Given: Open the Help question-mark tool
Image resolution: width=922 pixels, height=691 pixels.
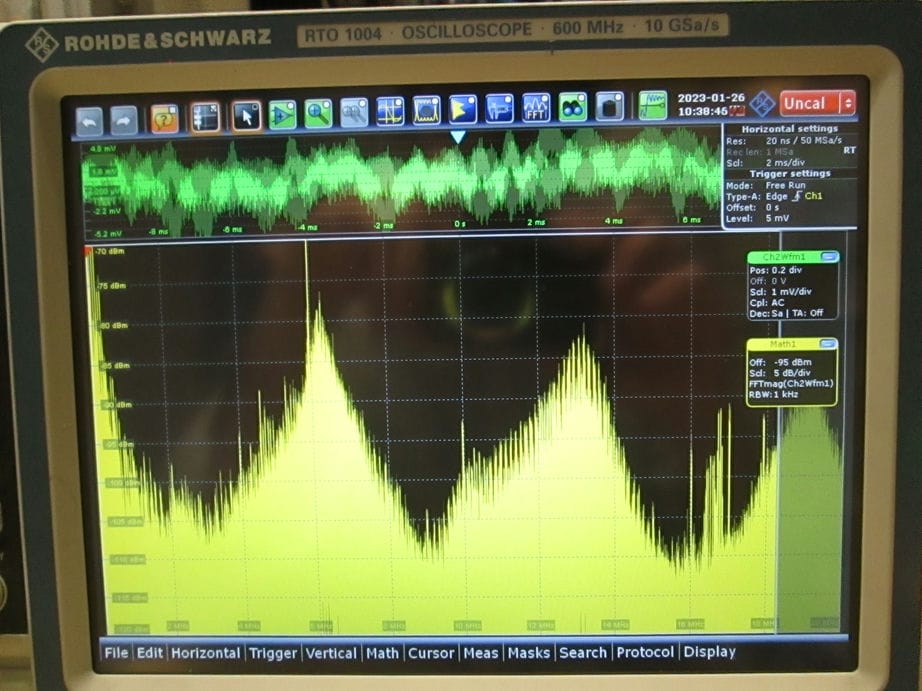Looking at the screenshot, I should click(165, 118).
